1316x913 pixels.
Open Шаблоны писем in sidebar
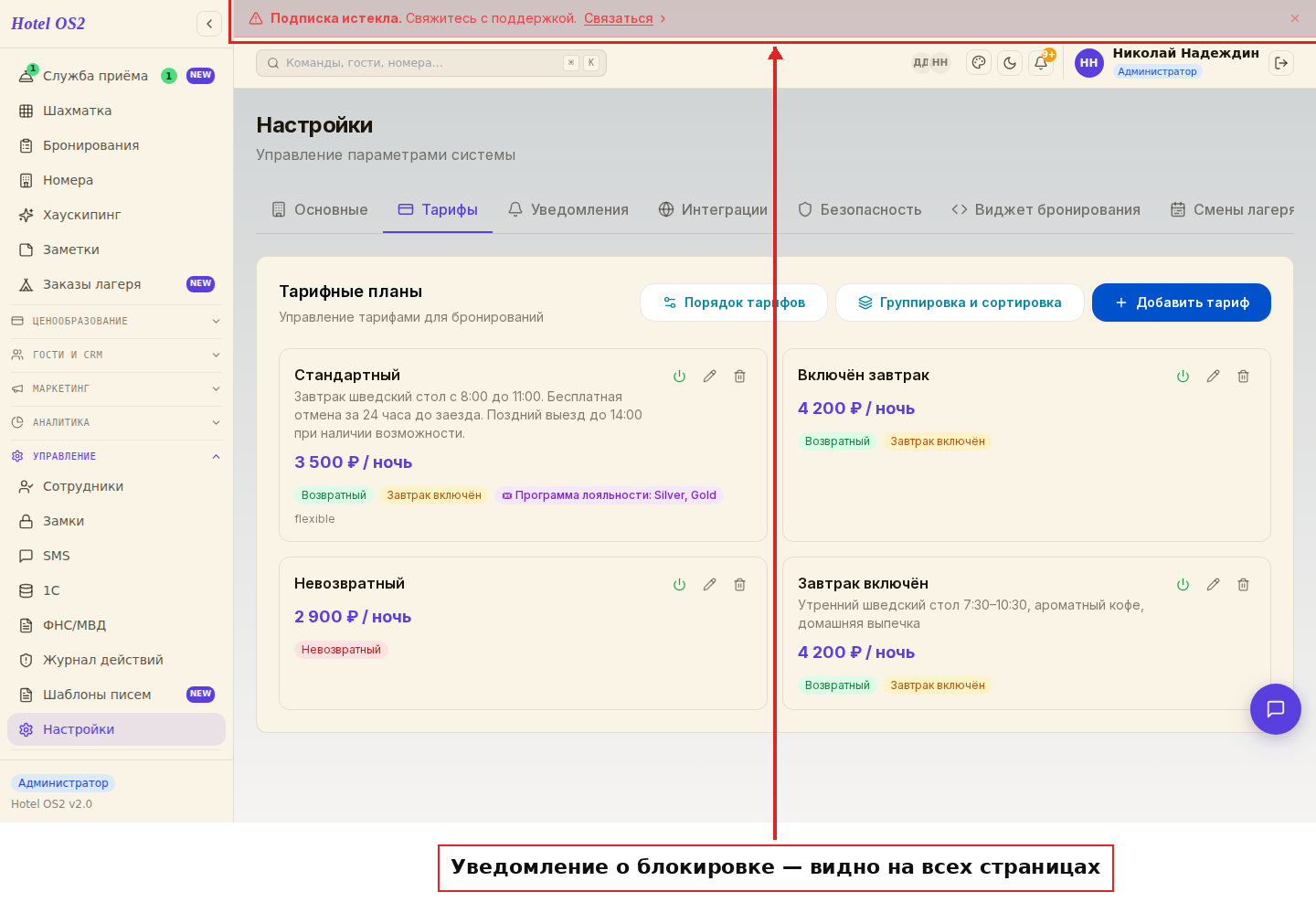coord(116,695)
